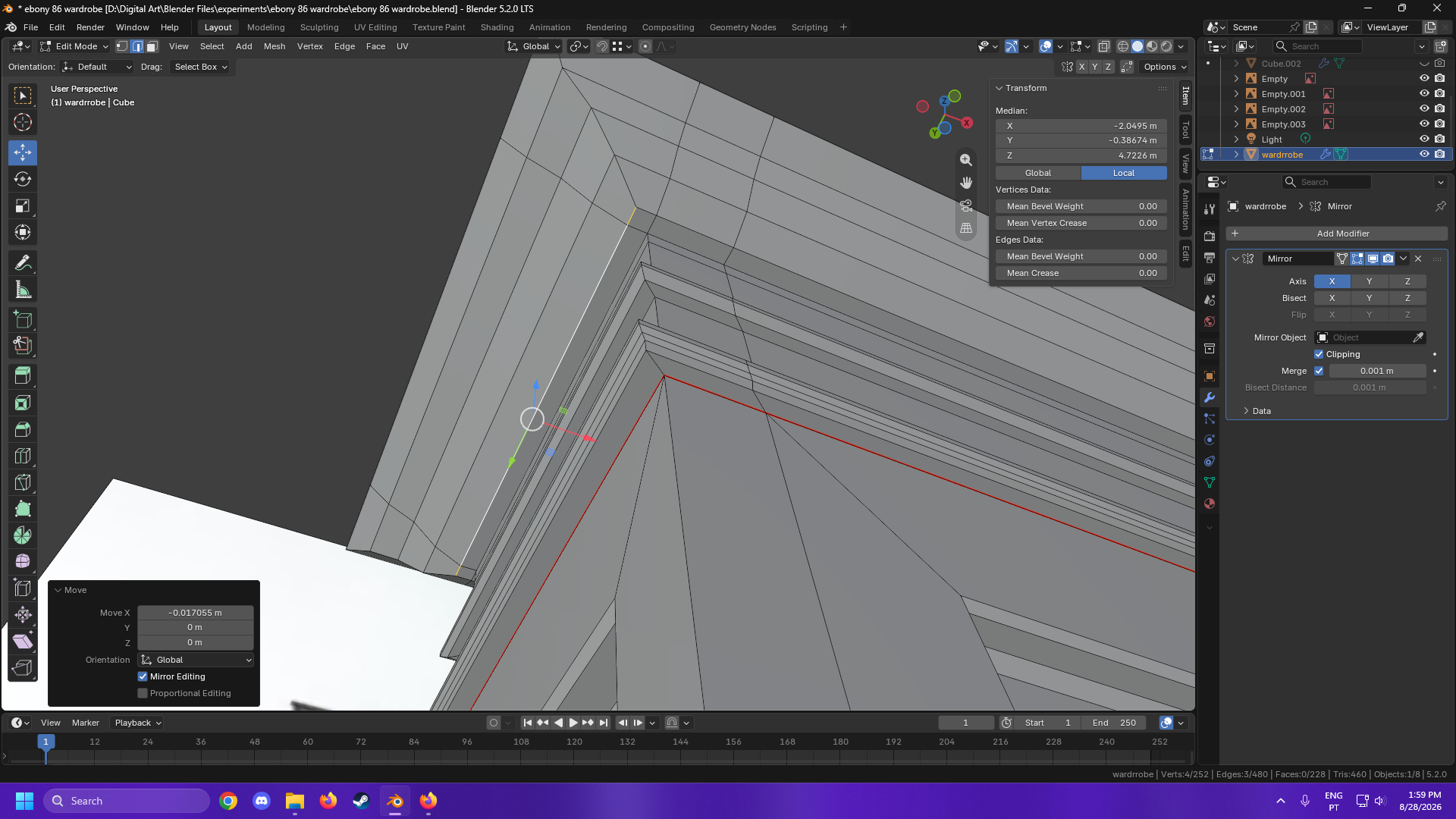Switch Median coordinates to Global
Viewport: 1456px width, 819px height.
point(1038,173)
